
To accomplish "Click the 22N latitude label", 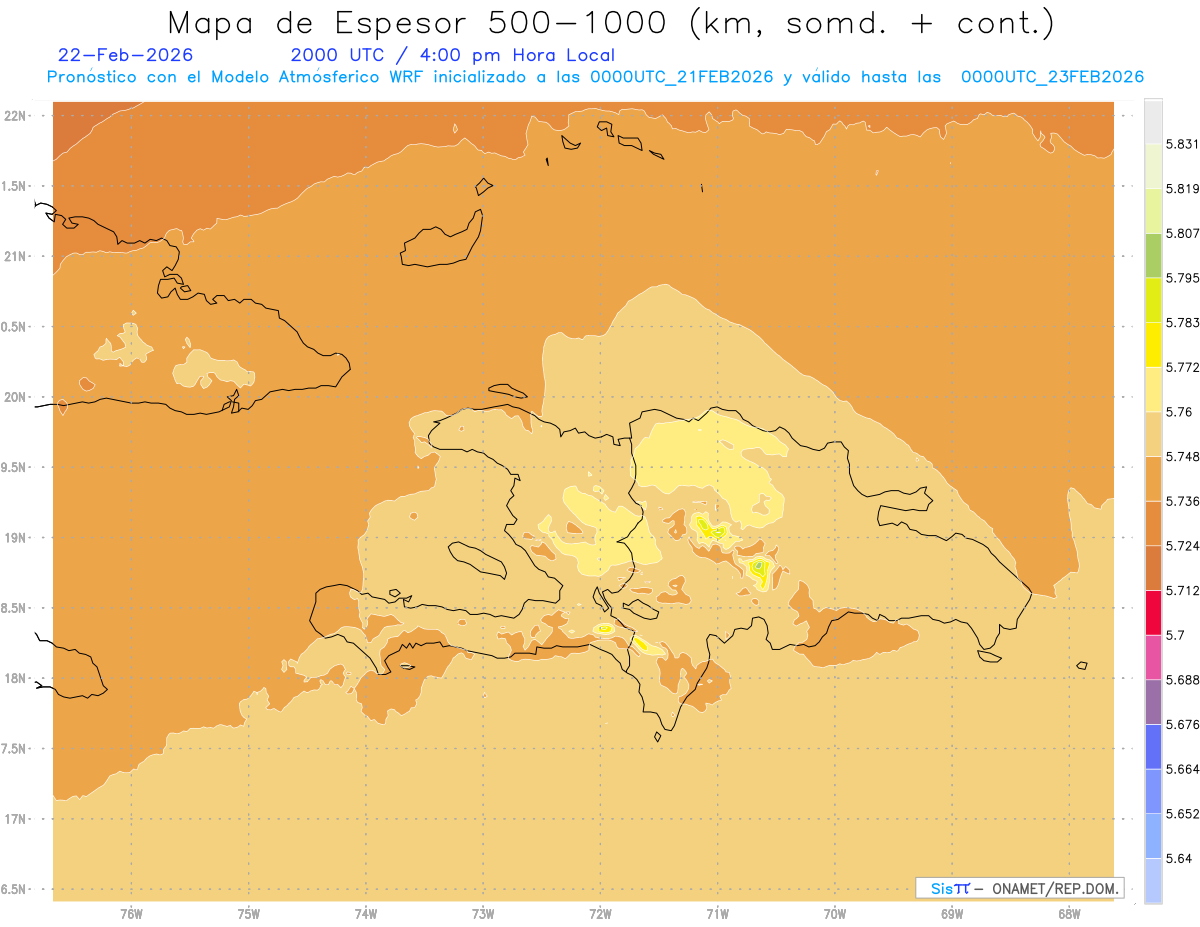I will pyautogui.click(x=17, y=116).
